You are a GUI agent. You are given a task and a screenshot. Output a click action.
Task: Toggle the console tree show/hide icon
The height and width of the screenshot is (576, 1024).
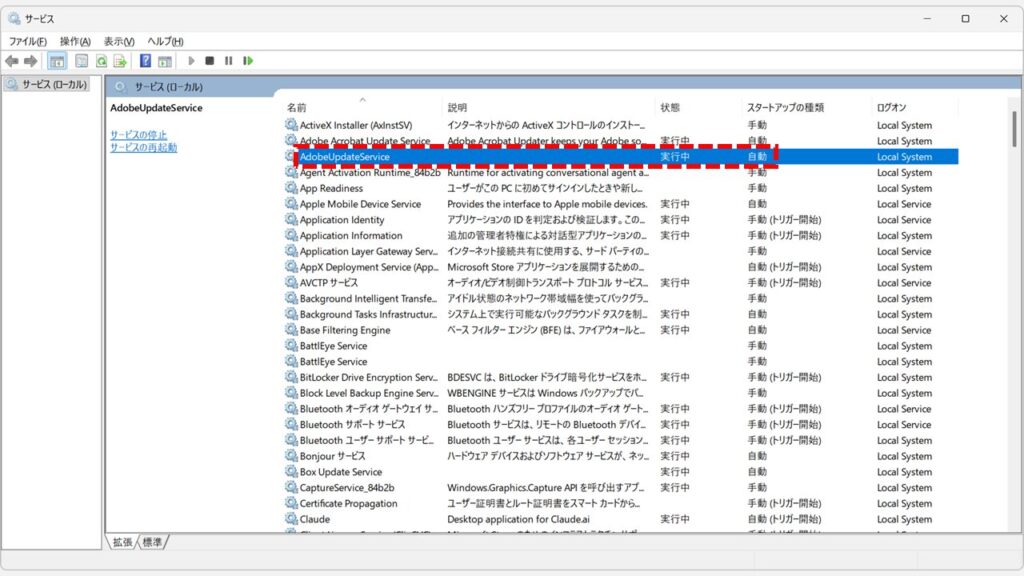pos(57,61)
